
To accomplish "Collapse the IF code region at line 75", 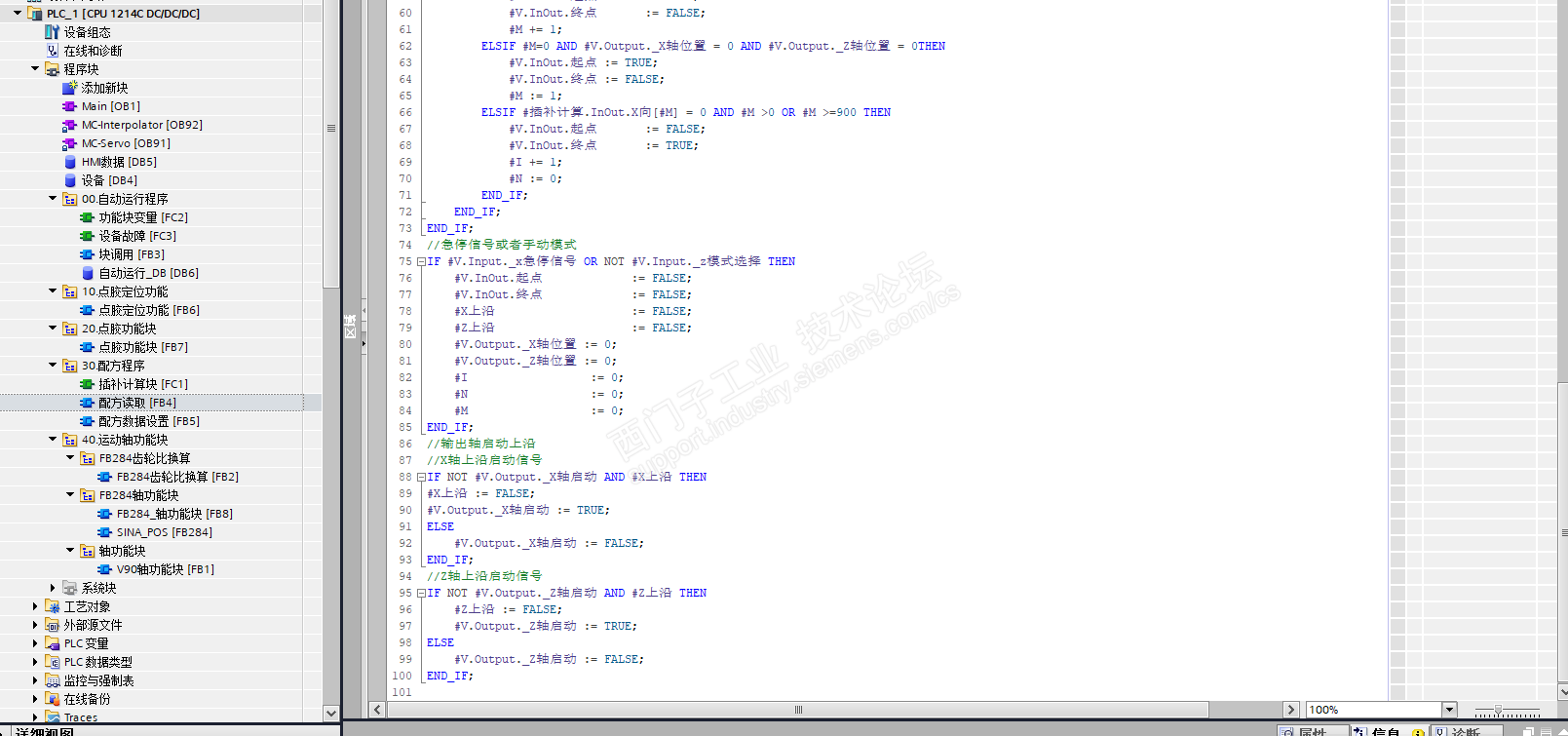I will [x=421, y=261].
